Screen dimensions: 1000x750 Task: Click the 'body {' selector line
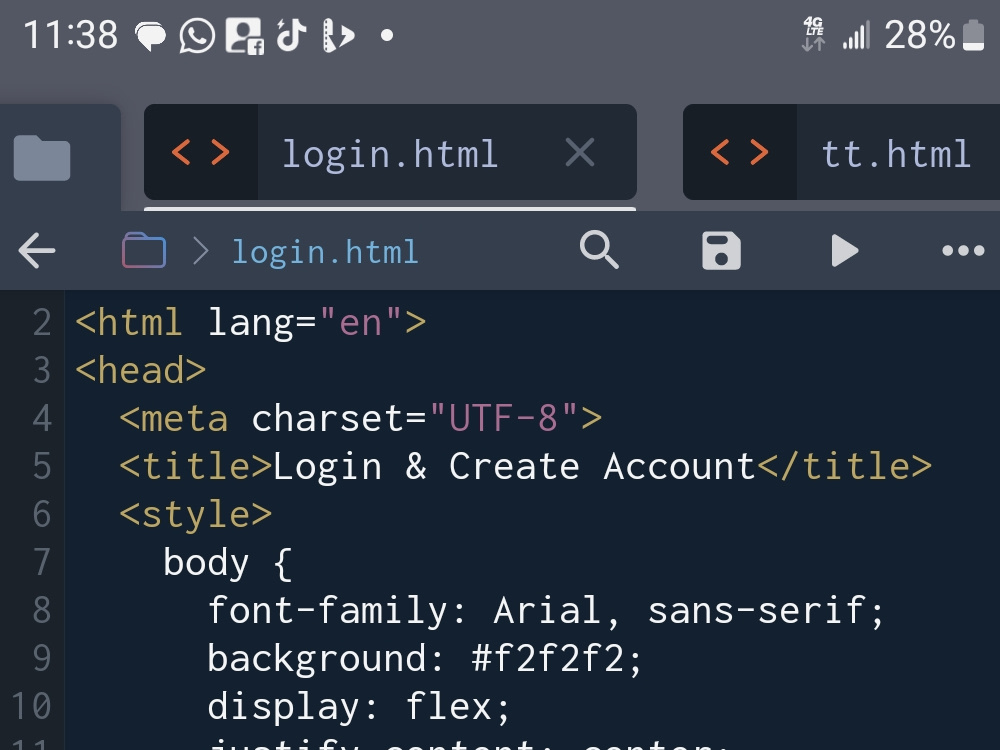point(228,563)
